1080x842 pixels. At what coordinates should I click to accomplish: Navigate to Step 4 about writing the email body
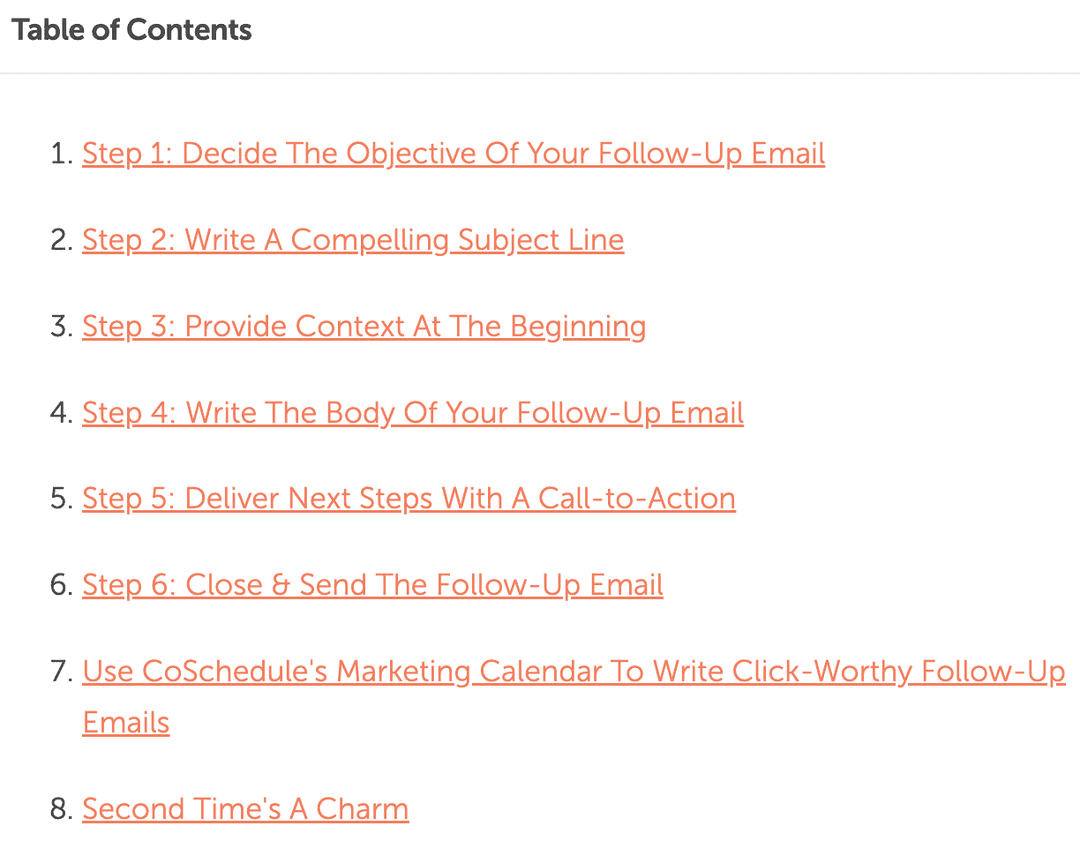pyautogui.click(x=413, y=412)
